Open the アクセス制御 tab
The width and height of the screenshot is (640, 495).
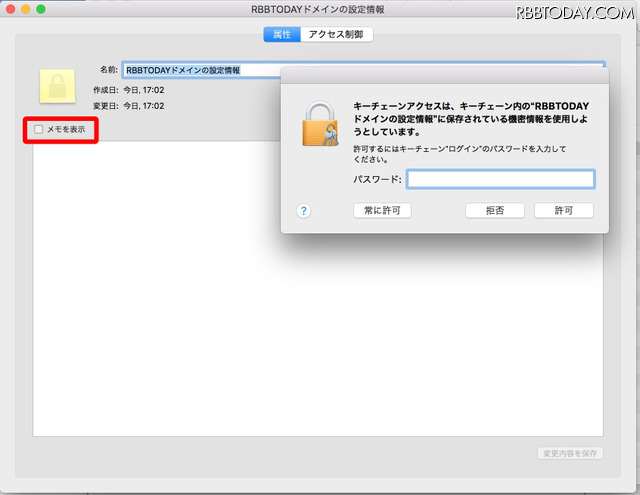(x=336, y=35)
